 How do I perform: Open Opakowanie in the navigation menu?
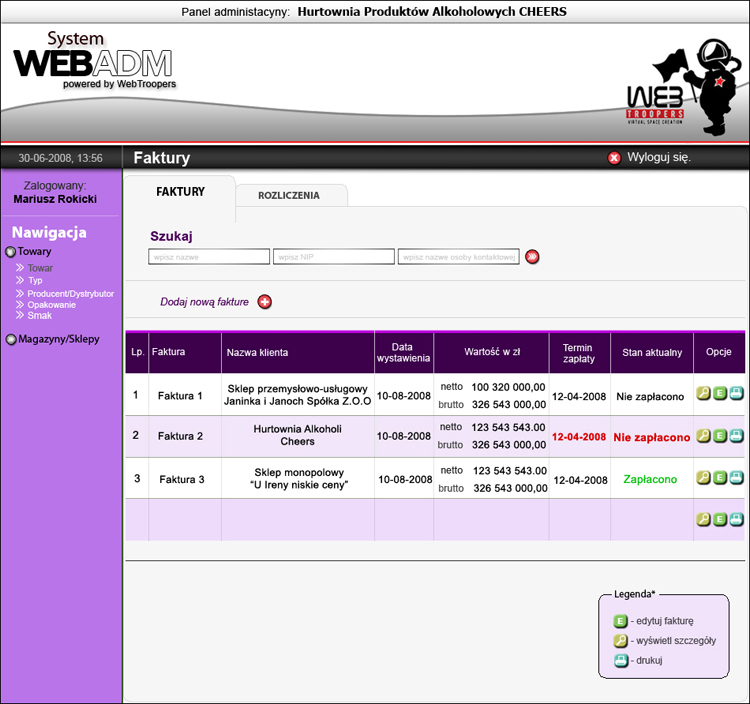coord(51,305)
